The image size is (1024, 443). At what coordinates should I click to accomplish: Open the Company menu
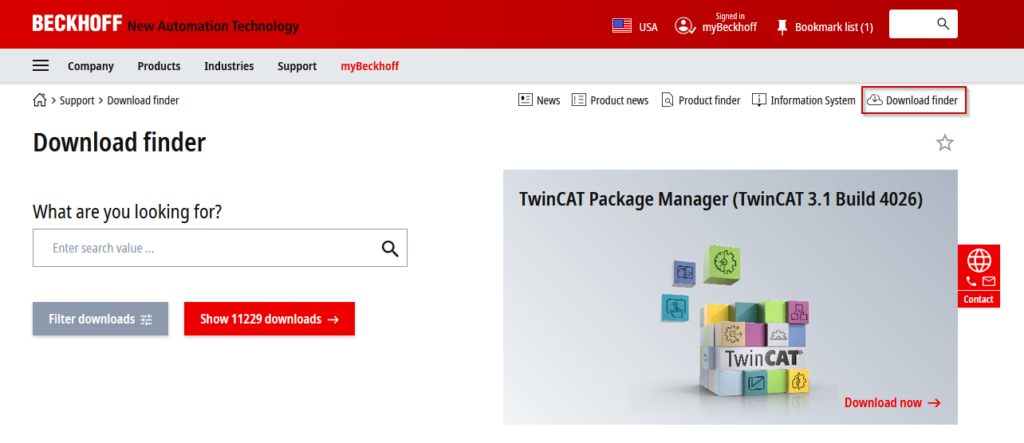tap(91, 66)
